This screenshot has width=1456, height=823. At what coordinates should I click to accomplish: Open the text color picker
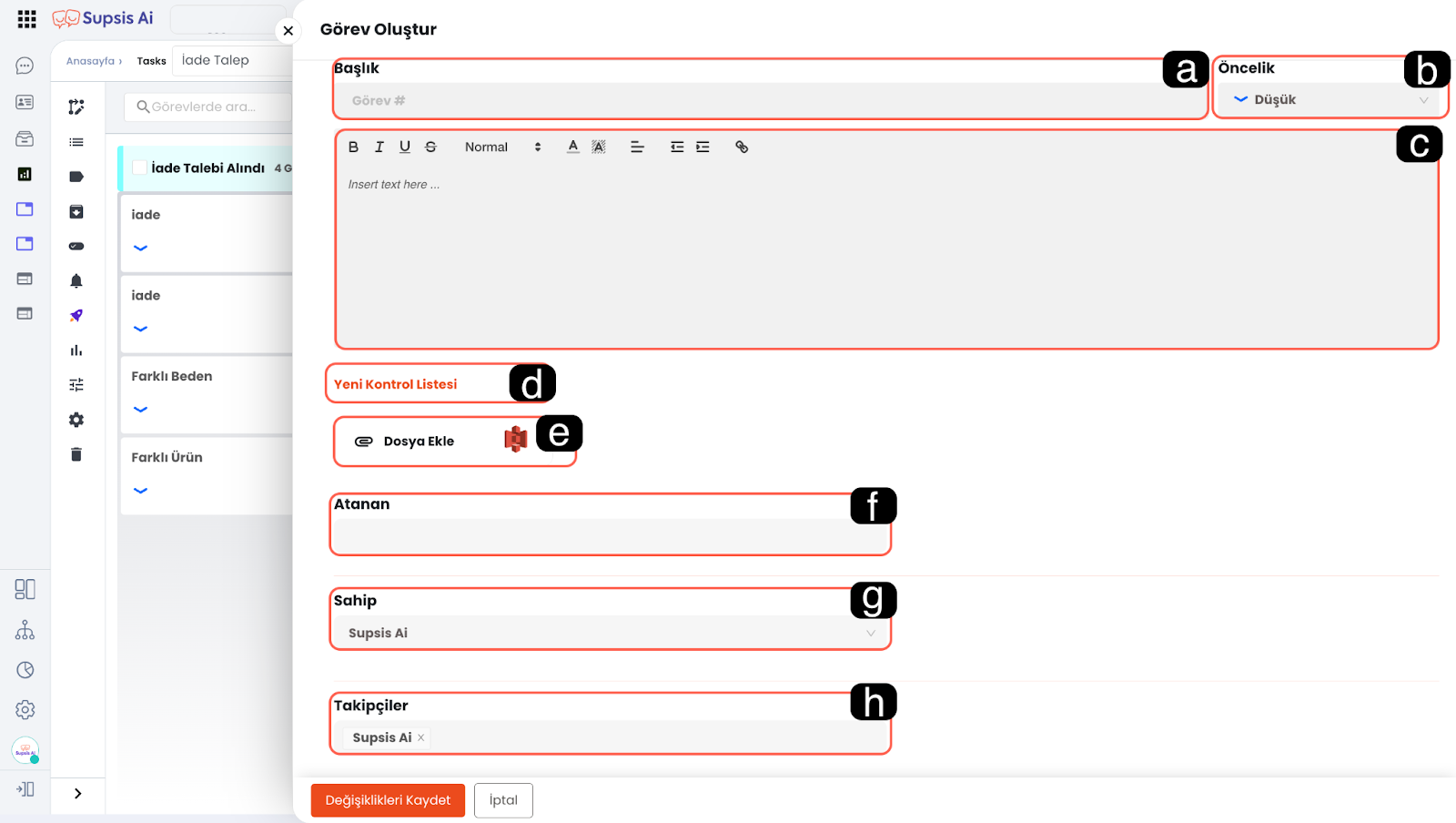(572, 147)
